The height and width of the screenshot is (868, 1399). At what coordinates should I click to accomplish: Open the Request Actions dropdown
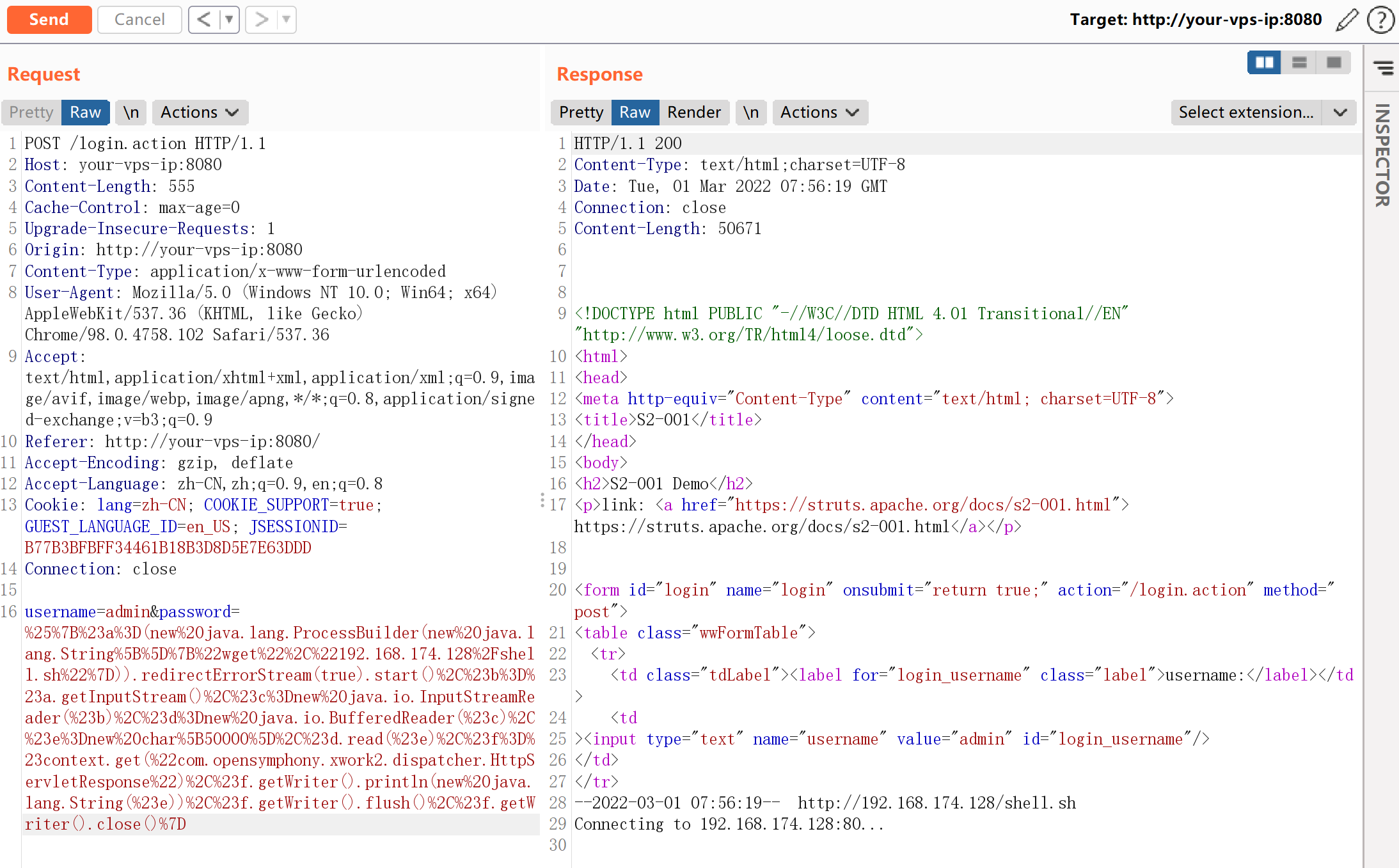click(x=200, y=112)
